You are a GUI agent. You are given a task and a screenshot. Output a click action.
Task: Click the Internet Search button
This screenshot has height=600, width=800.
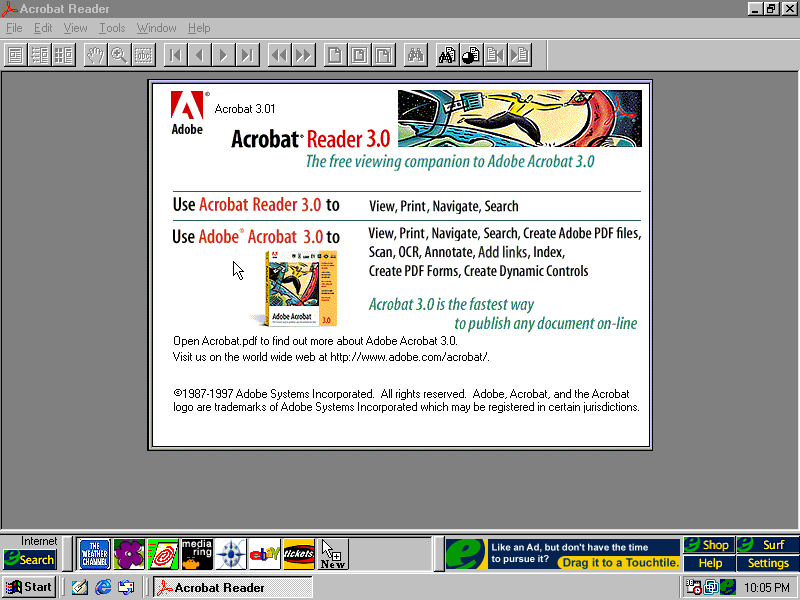[x=29, y=559]
